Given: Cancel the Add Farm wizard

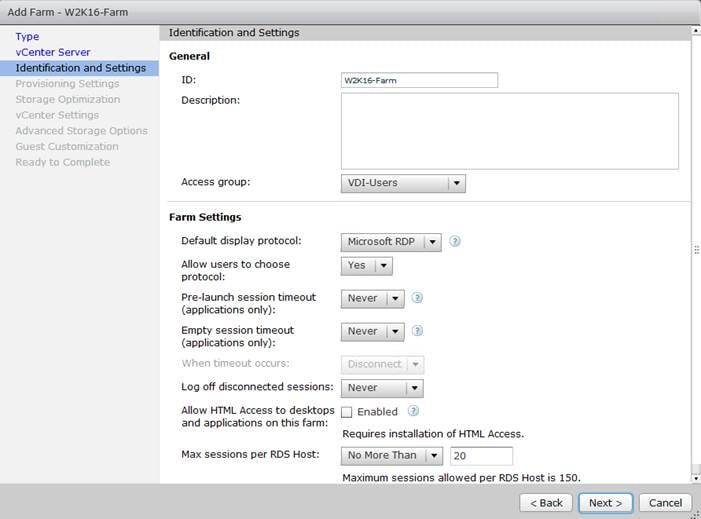Looking at the screenshot, I should click(x=665, y=503).
